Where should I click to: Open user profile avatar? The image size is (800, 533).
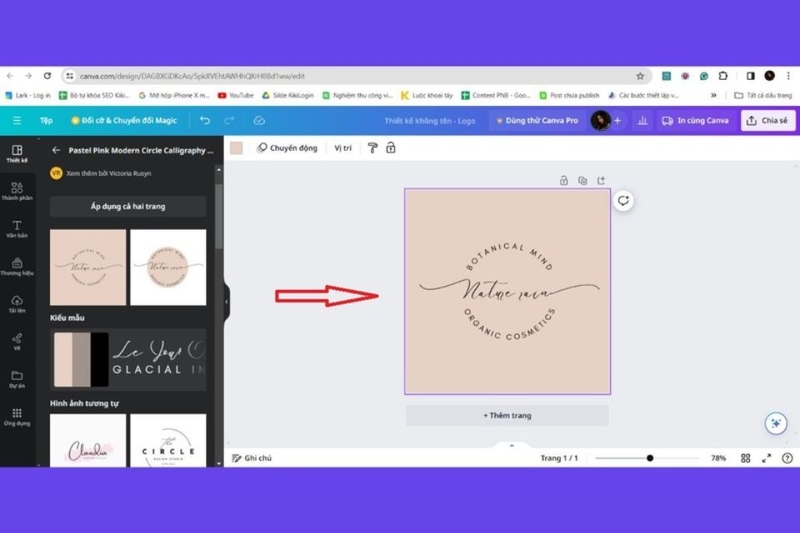(x=601, y=120)
